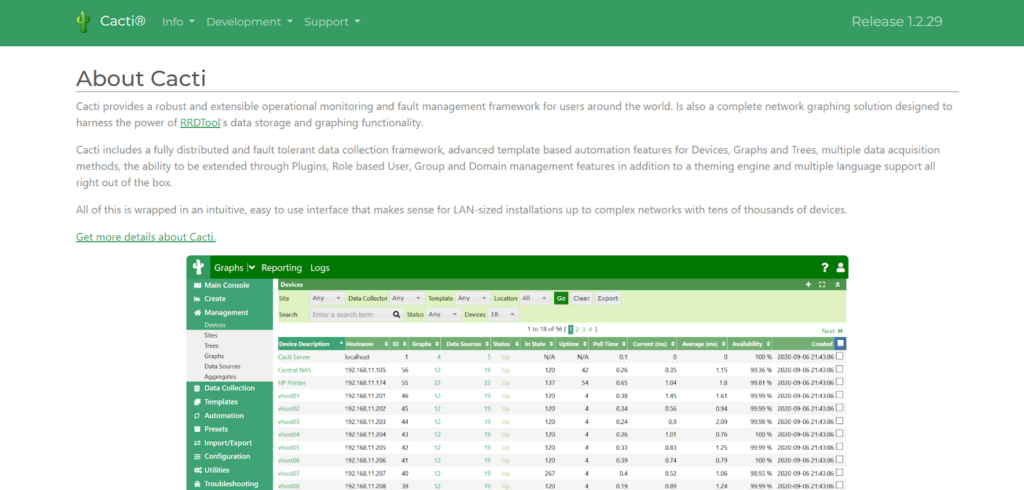This screenshot has width=1024, height=490.
Task: Click the green Go button
Action: pyautogui.click(x=560, y=298)
